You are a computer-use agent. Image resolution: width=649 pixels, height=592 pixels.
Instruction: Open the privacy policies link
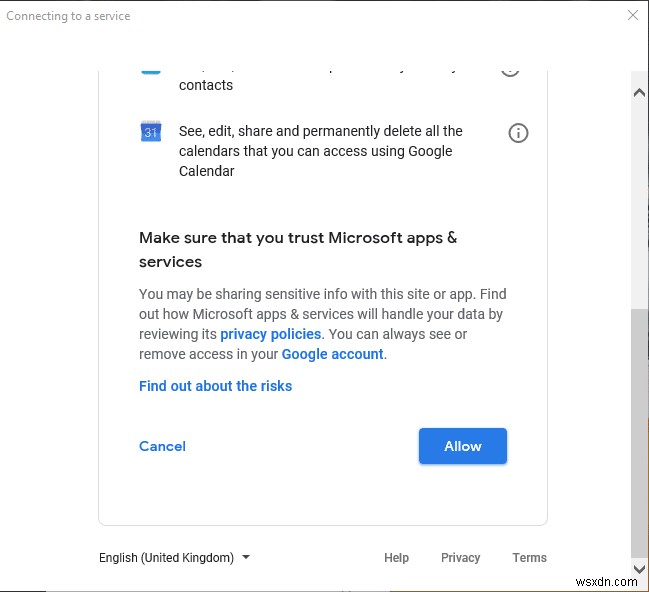tap(271, 334)
